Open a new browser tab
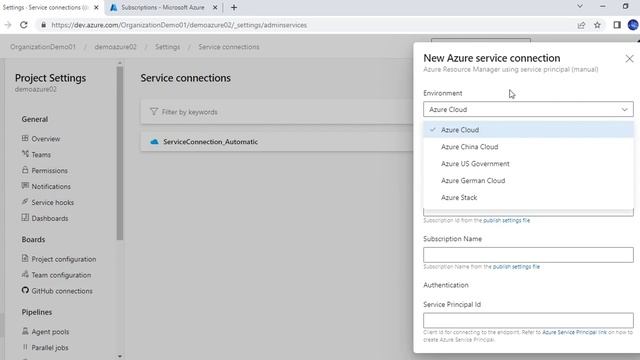640x360 pixels. (234, 7)
